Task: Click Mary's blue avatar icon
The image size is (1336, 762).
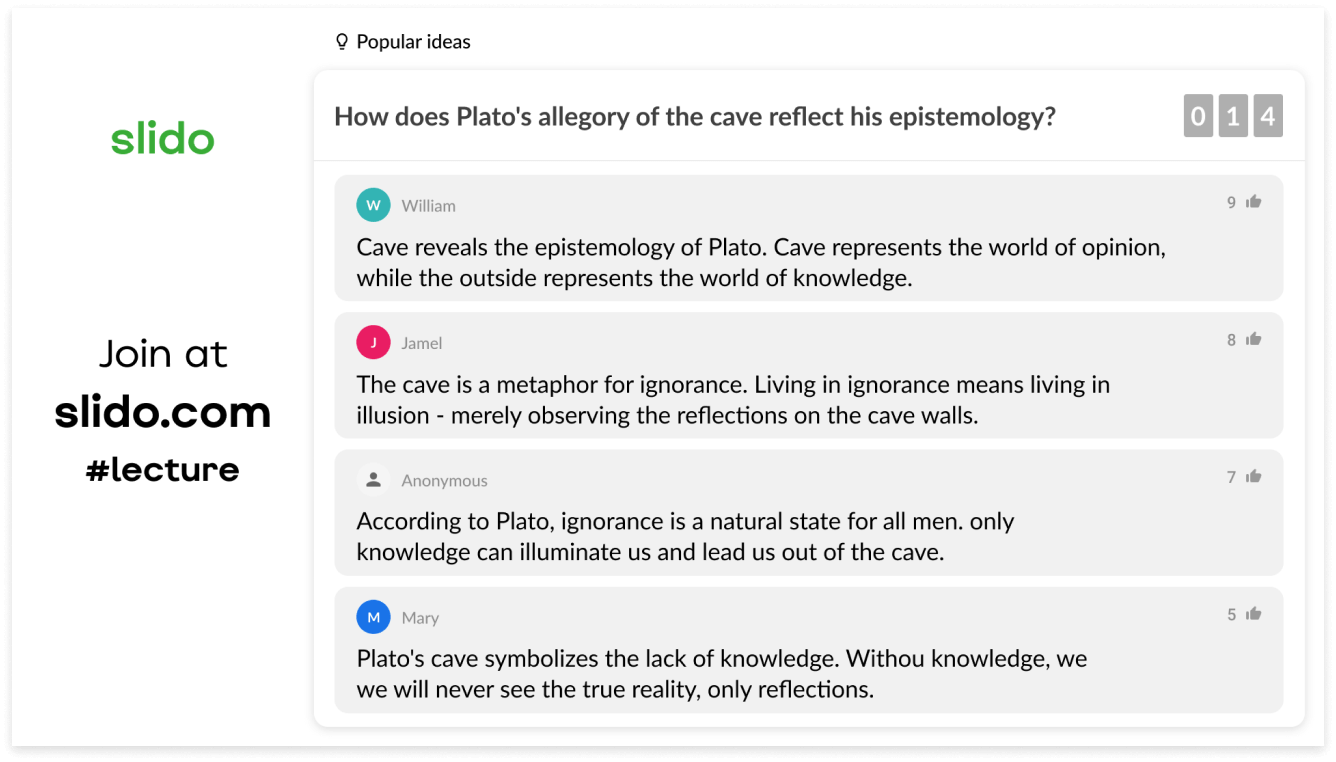Action: pos(373,618)
